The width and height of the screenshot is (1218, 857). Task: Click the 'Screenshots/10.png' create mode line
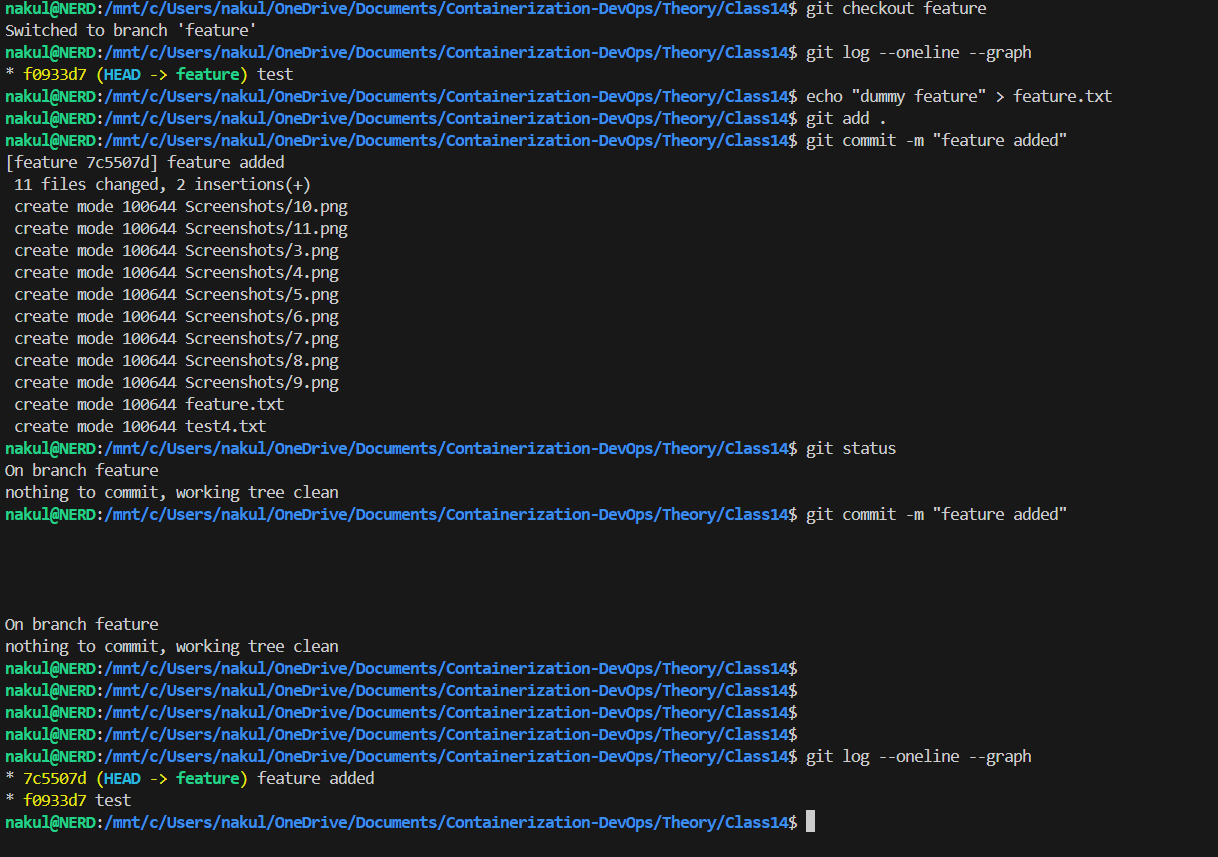coord(181,207)
